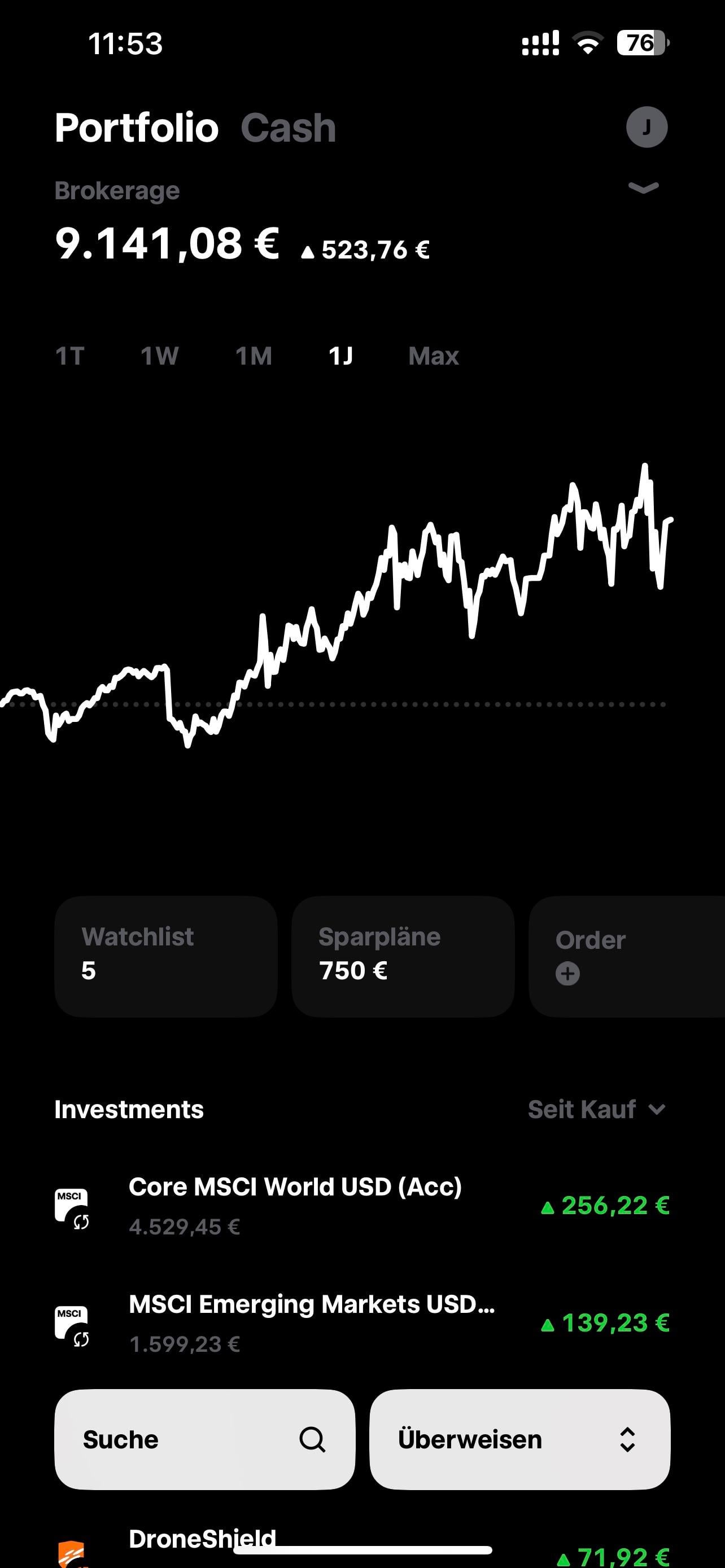Open the Watchlist card

(x=165, y=956)
